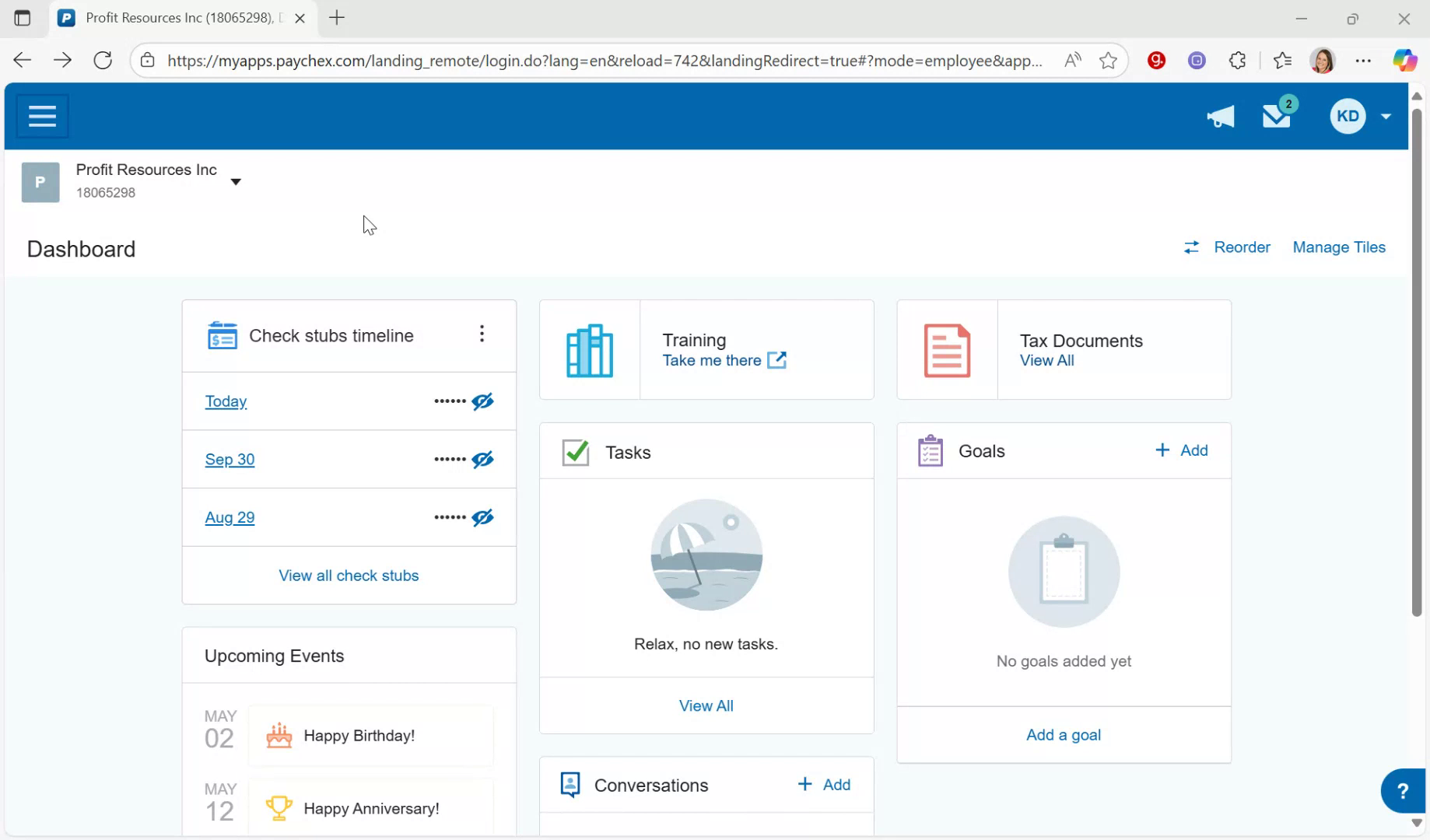Show the pay amount for Today
Viewport: 1430px width, 840px height.
tap(483, 401)
